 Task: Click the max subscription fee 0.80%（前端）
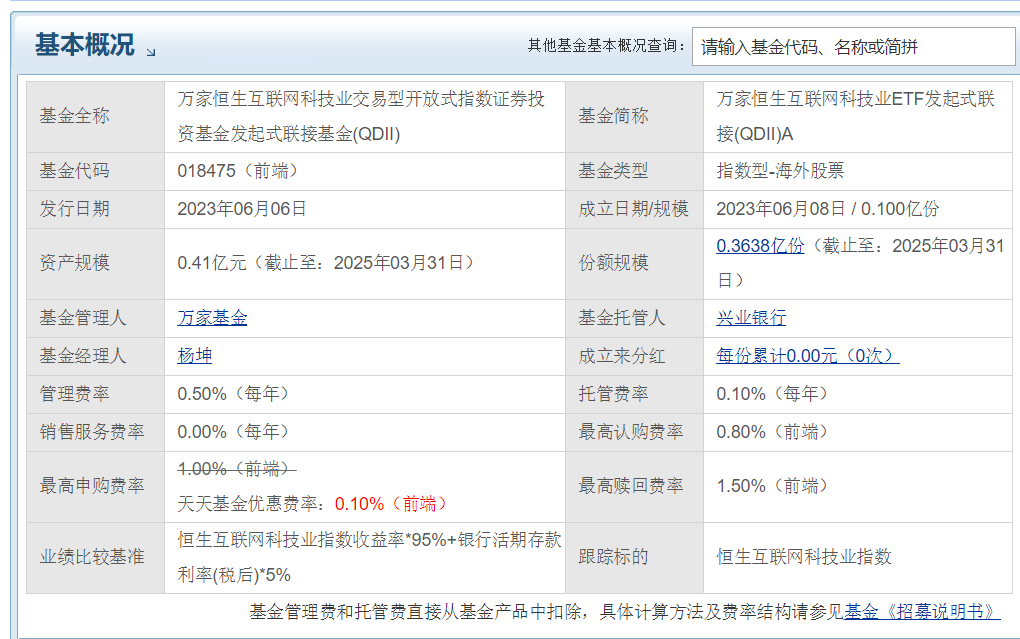coord(772,432)
